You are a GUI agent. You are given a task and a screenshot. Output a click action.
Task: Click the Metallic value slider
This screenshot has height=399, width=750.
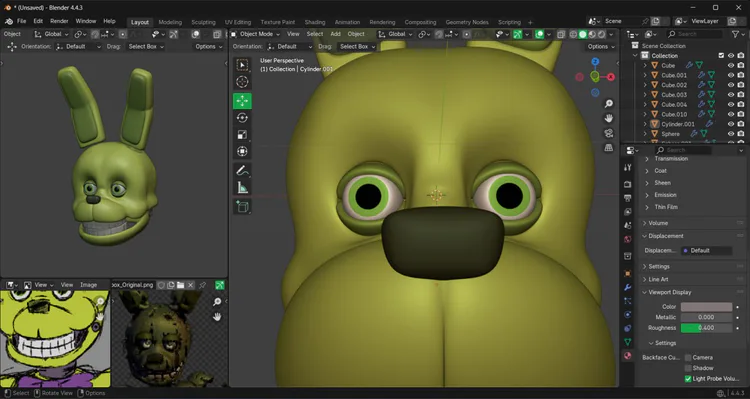pyautogui.click(x=706, y=317)
